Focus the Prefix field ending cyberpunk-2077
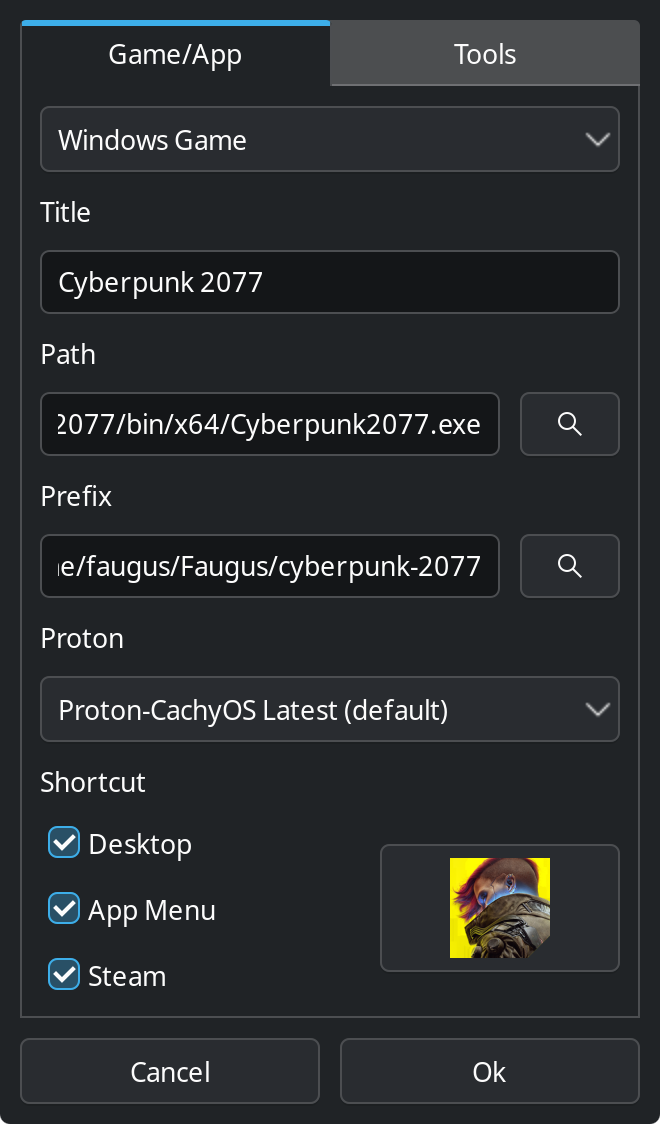The height and width of the screenshot is (1124, 660). pos(269,566)
